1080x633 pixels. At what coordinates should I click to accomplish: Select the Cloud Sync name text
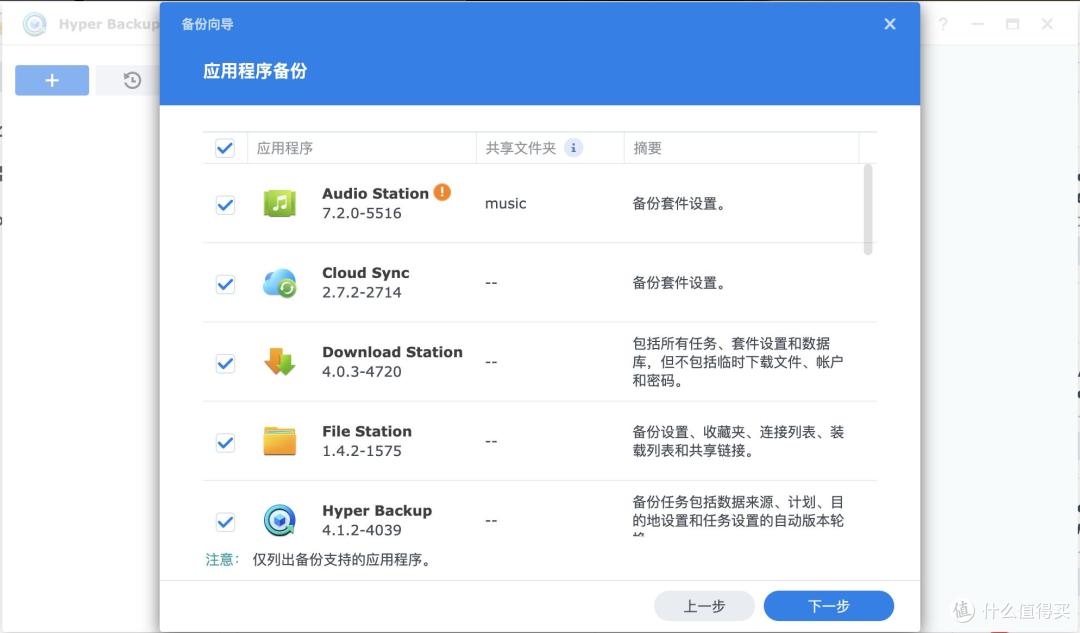[x=366, y=273]
